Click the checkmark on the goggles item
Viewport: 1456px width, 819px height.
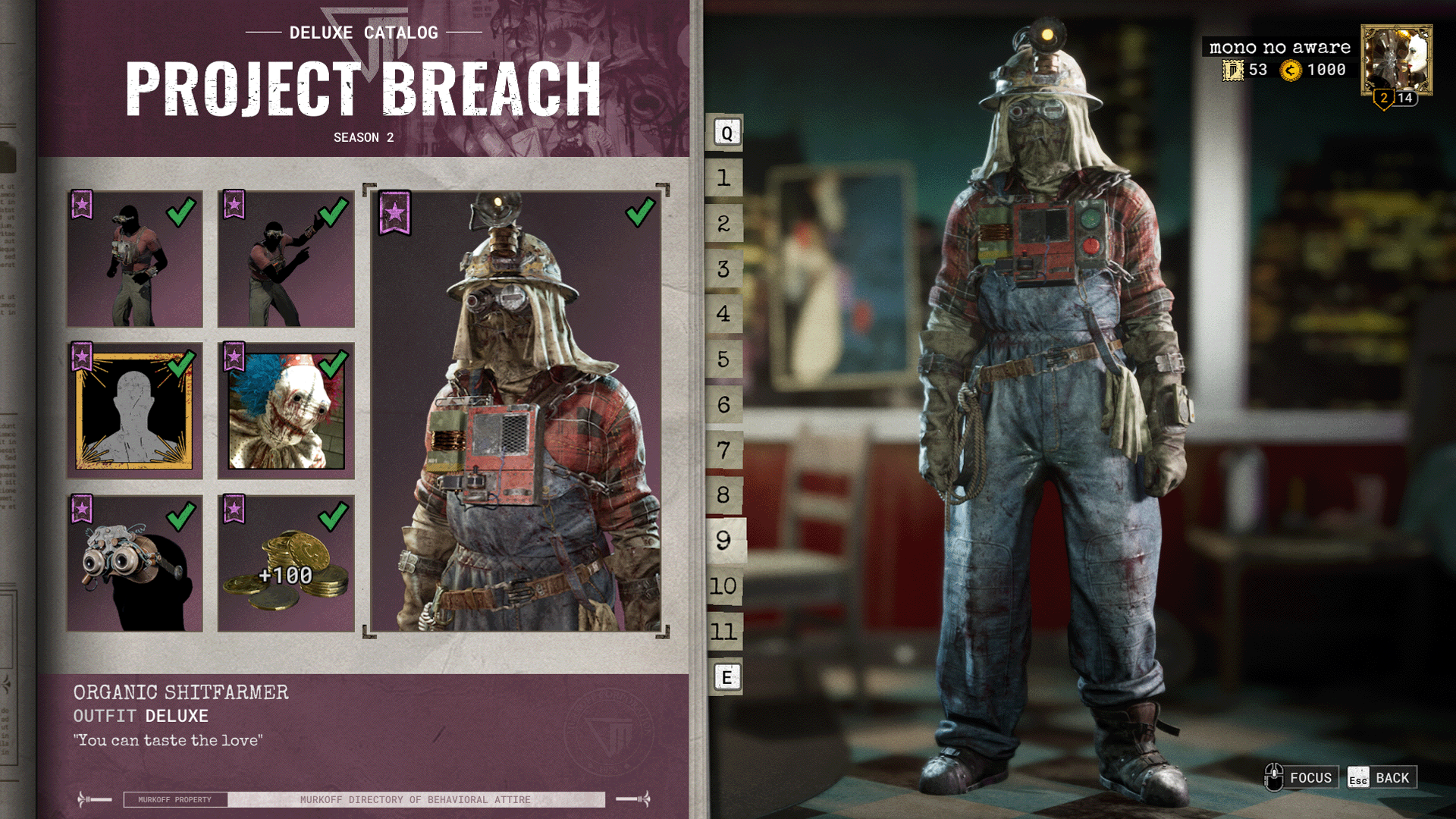(181, 516)
